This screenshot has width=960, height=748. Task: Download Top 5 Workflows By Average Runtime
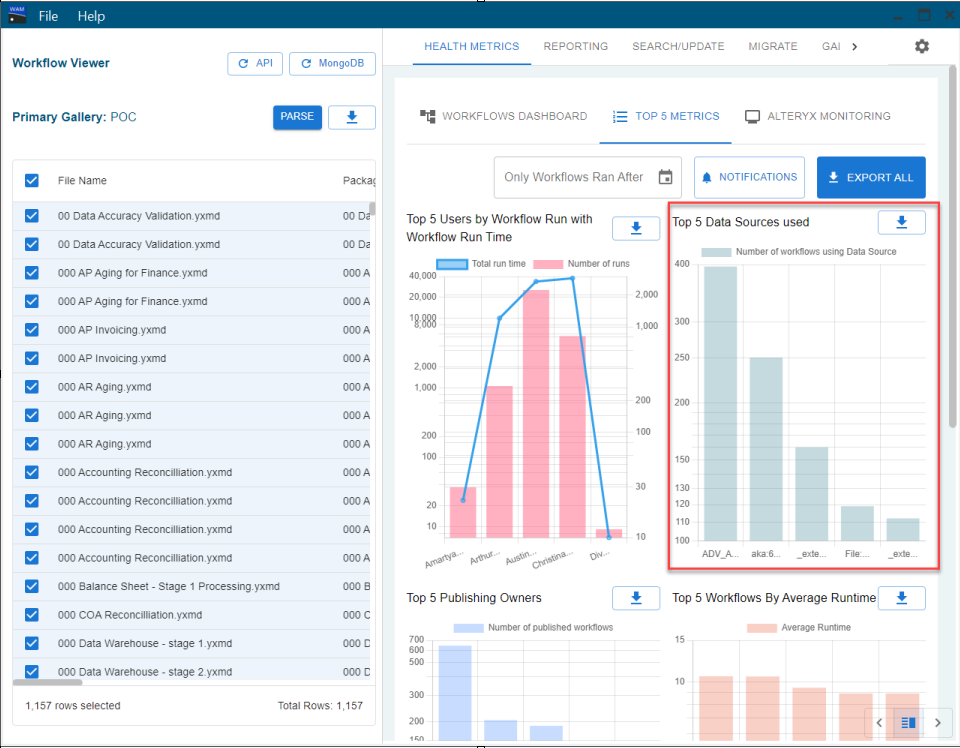(901, 598)
